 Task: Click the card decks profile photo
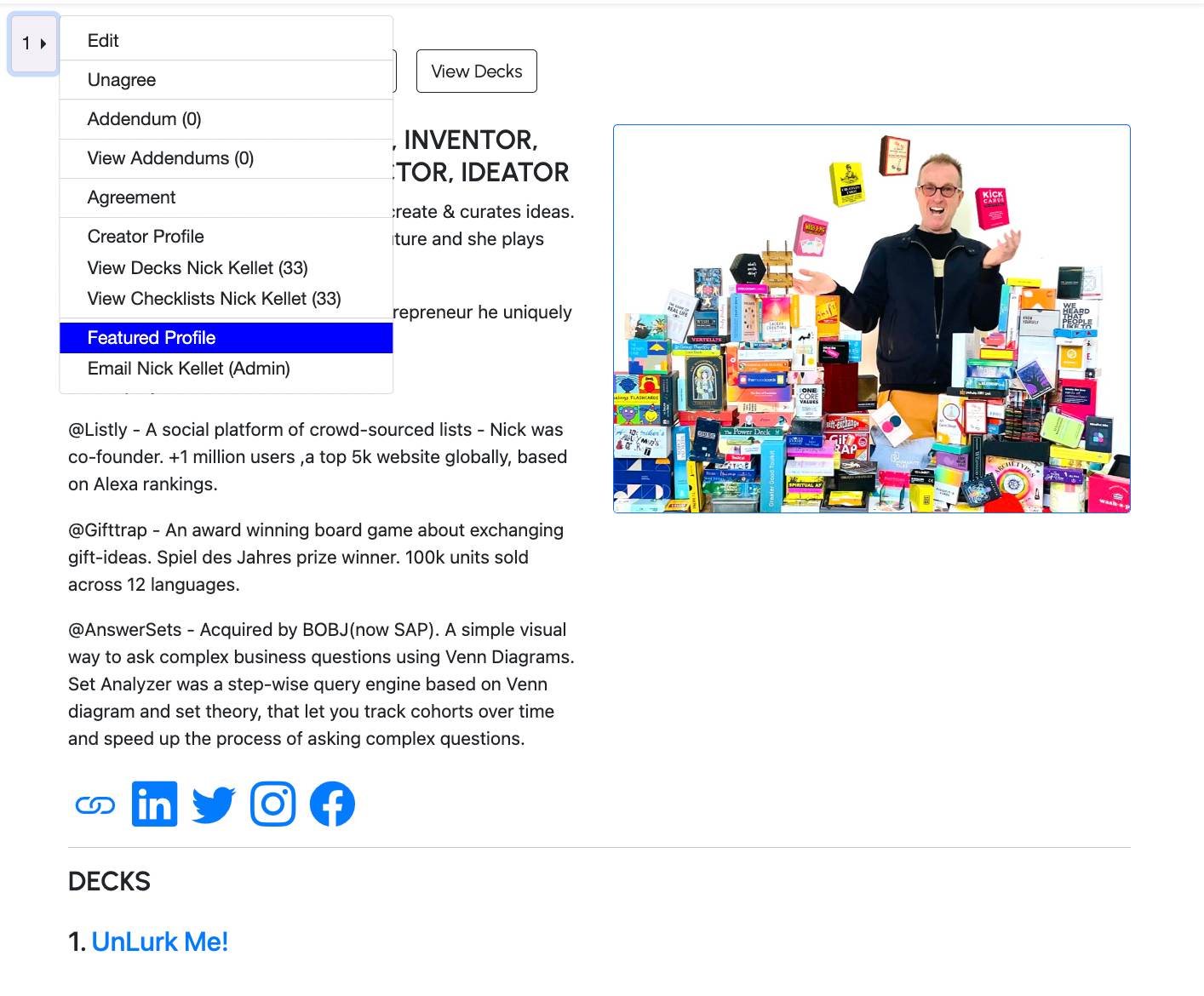(x=872, y=319)
